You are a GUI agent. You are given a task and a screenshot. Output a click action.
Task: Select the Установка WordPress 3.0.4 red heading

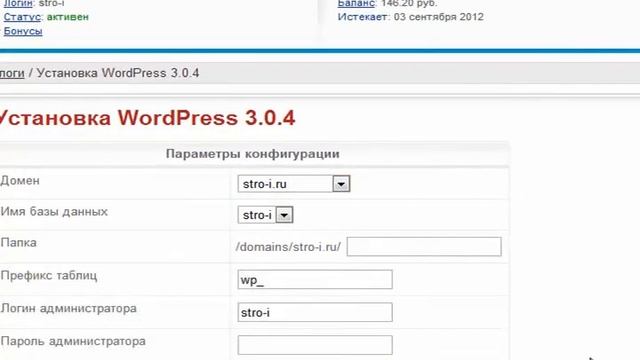click(x=147, y=118)
